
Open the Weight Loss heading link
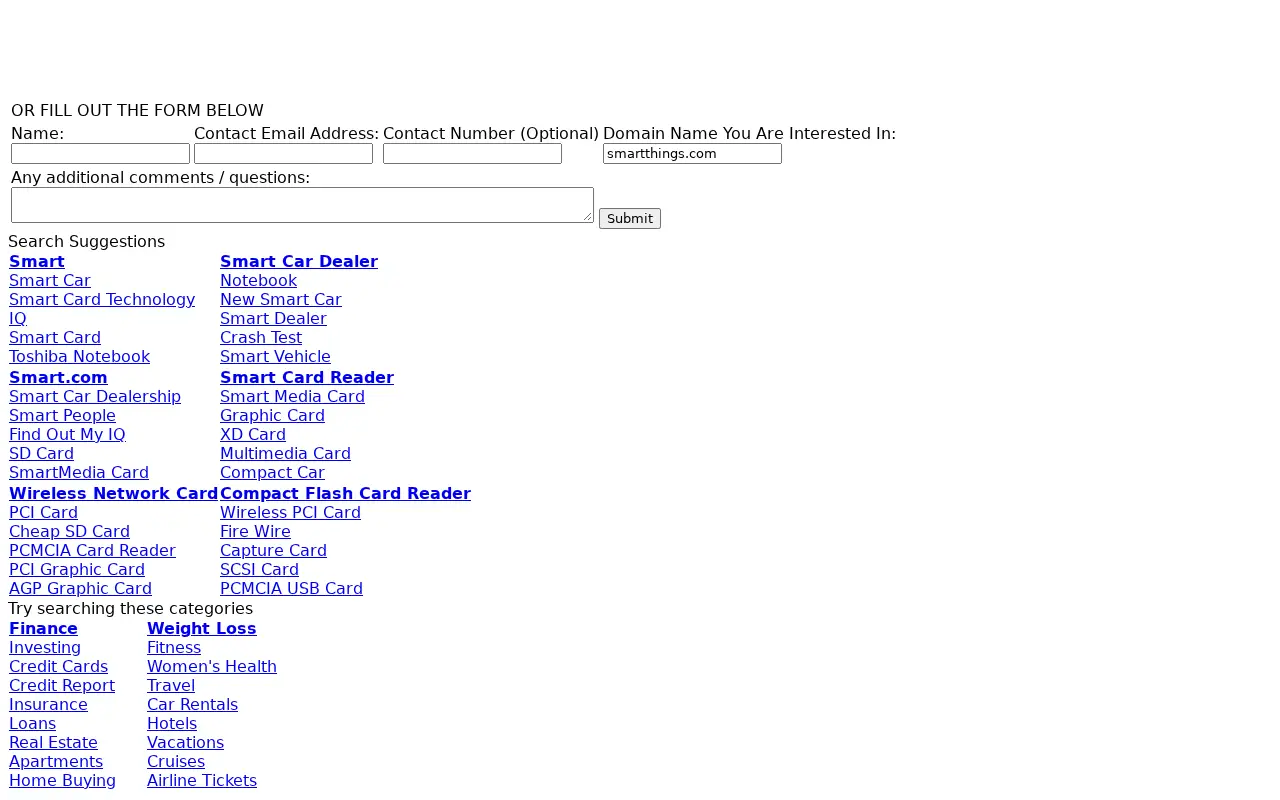tap(201, 629)
